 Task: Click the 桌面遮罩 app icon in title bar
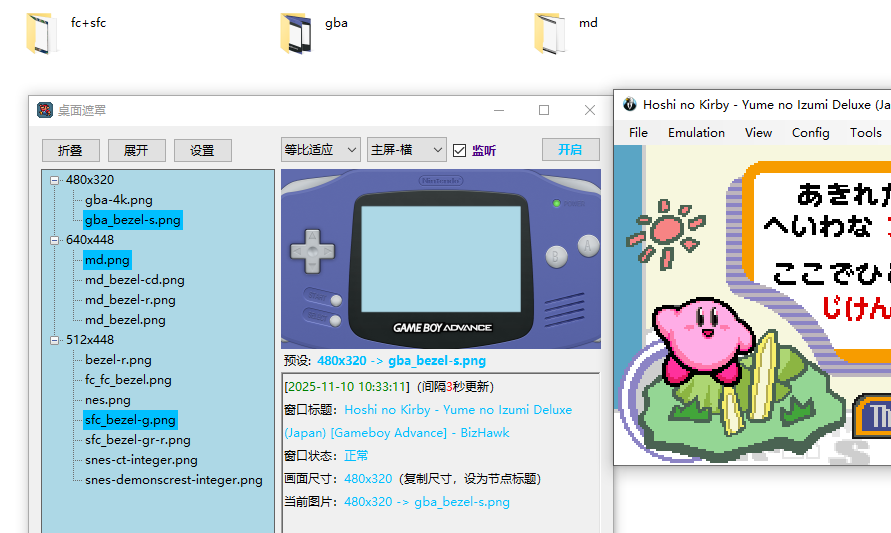(x=45, y=110)
